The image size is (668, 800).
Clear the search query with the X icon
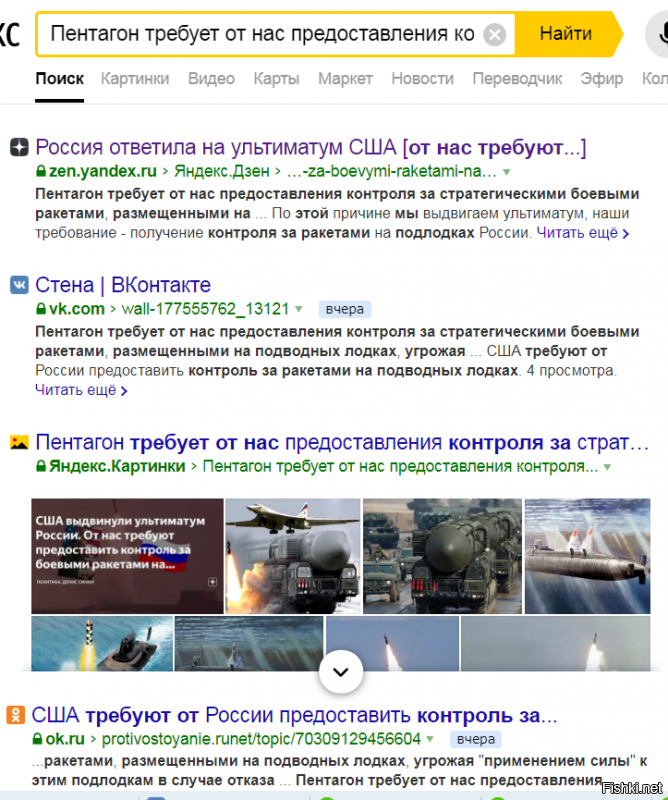494,35
